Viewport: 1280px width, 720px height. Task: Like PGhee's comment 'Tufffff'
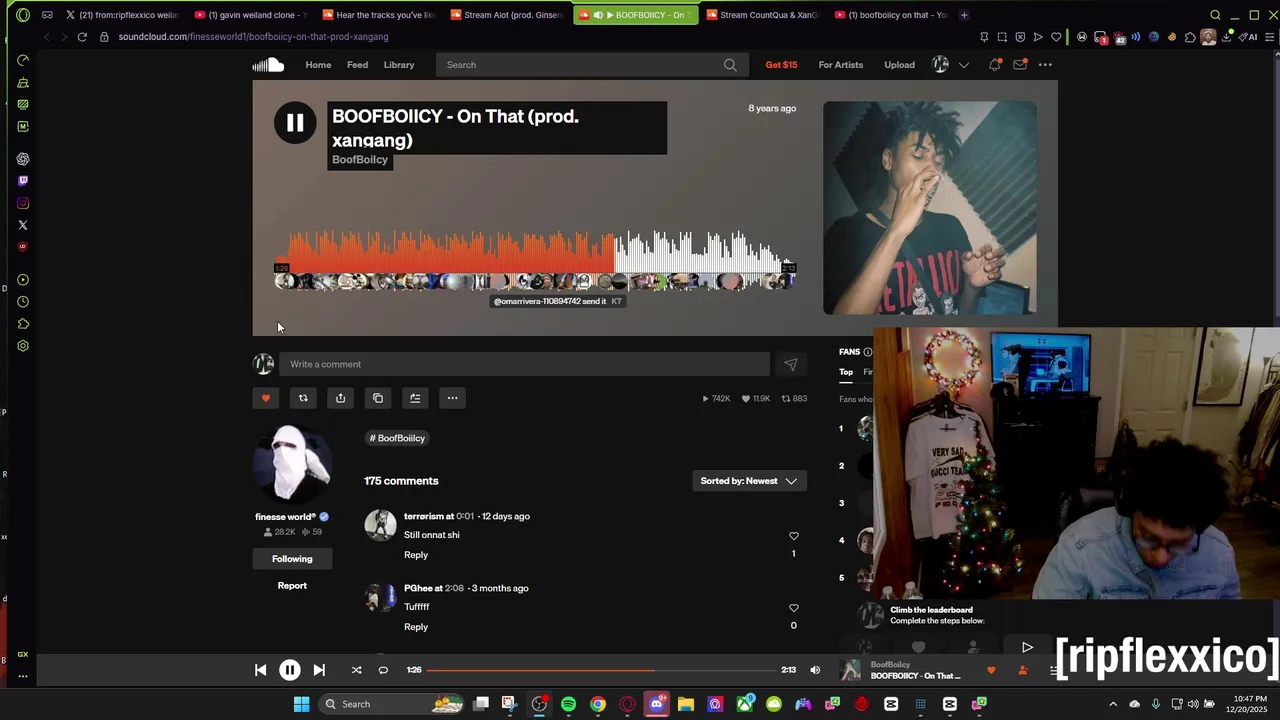click(x=794, y=608)
